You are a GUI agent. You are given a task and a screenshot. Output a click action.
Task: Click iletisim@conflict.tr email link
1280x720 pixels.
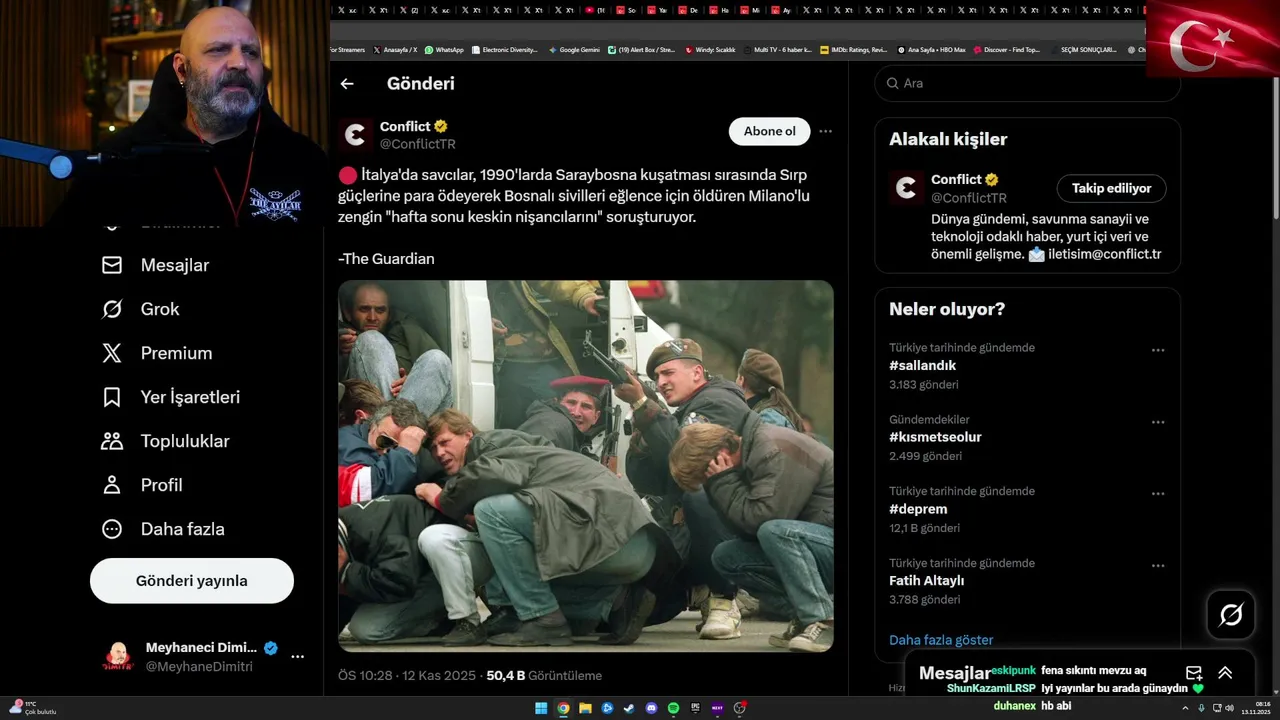[1104, 254]
